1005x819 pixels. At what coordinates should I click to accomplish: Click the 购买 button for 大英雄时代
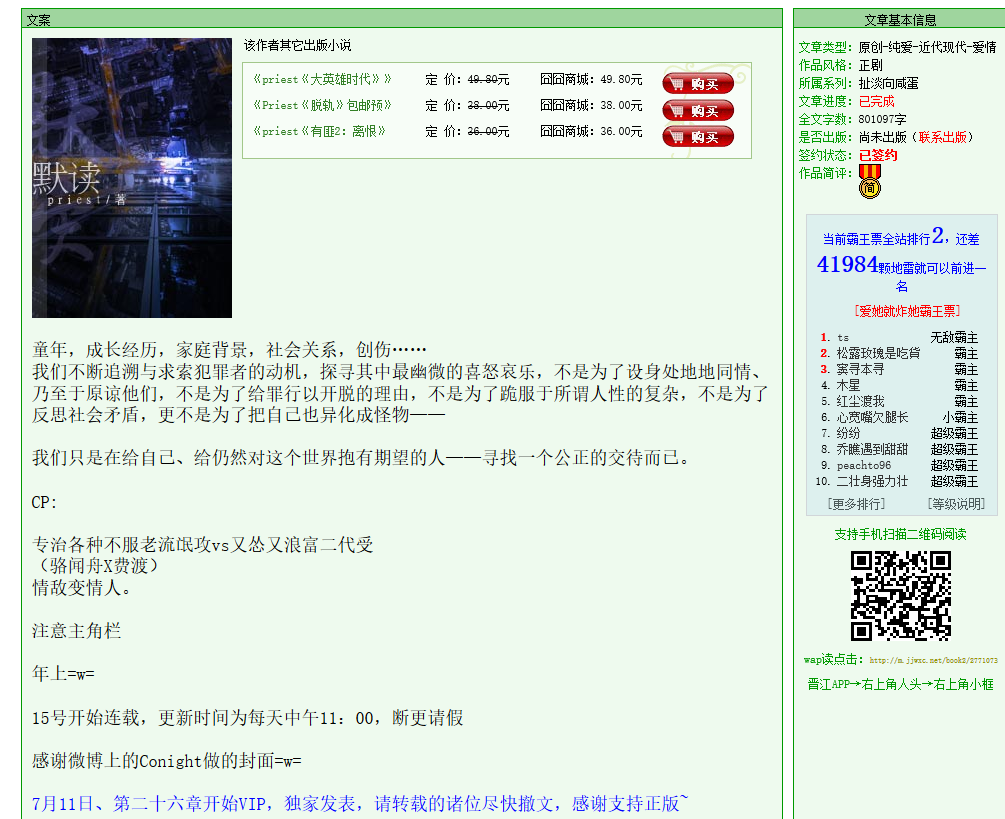698,83
